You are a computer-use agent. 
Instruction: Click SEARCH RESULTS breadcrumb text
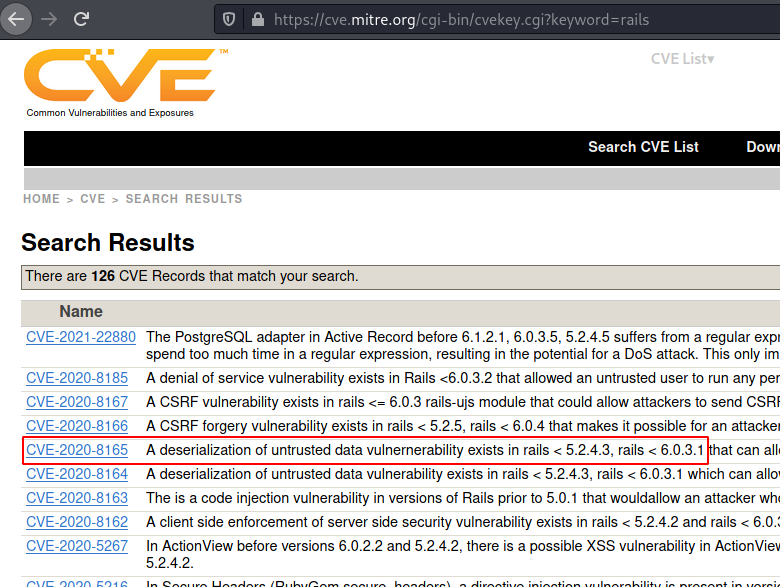(x=184, y=199)
